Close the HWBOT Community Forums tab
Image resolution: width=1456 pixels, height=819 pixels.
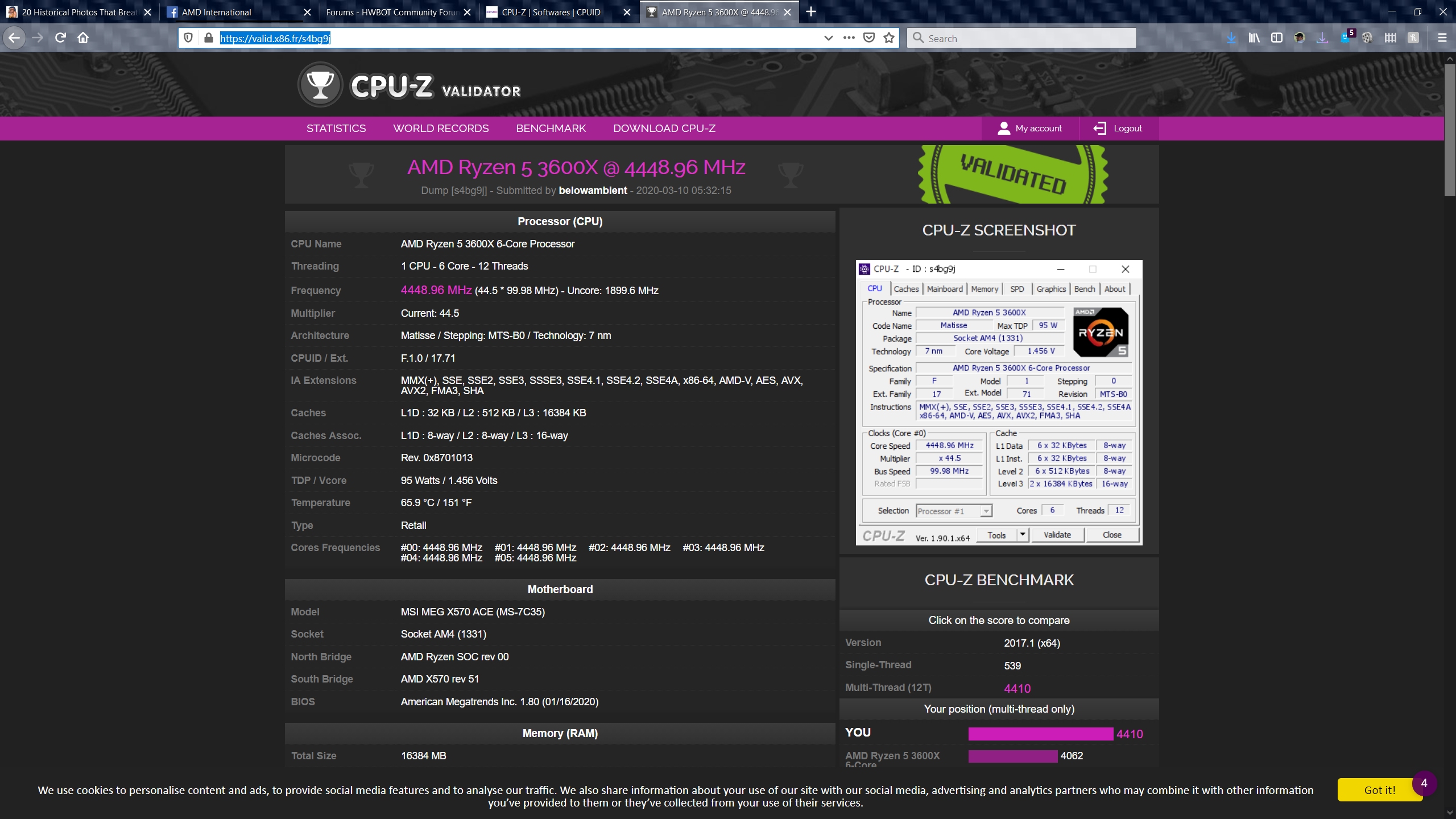pyautogui.click(x=468, y=13)
